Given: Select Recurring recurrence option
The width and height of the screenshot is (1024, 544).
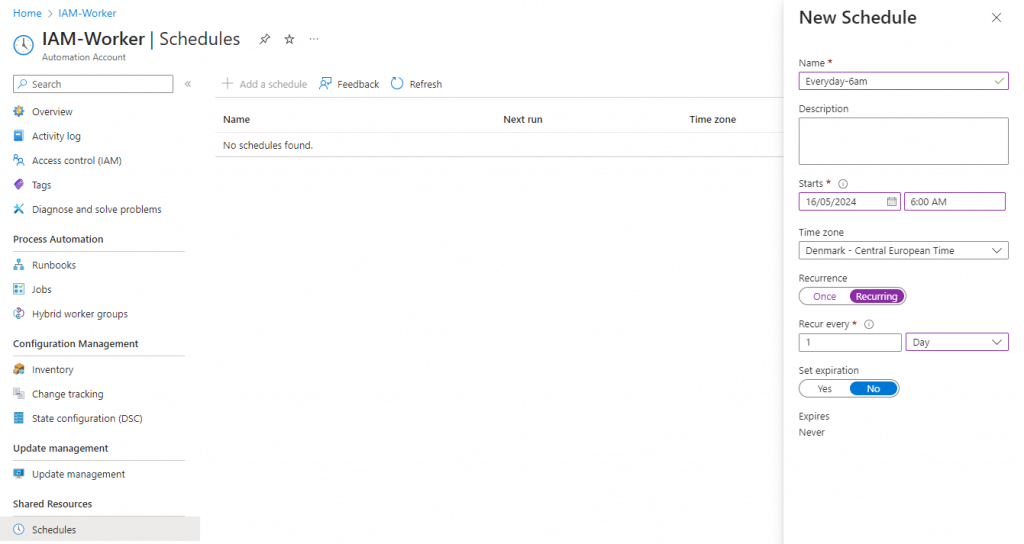Looking at the screenshot, I should (x=877, y=296).
